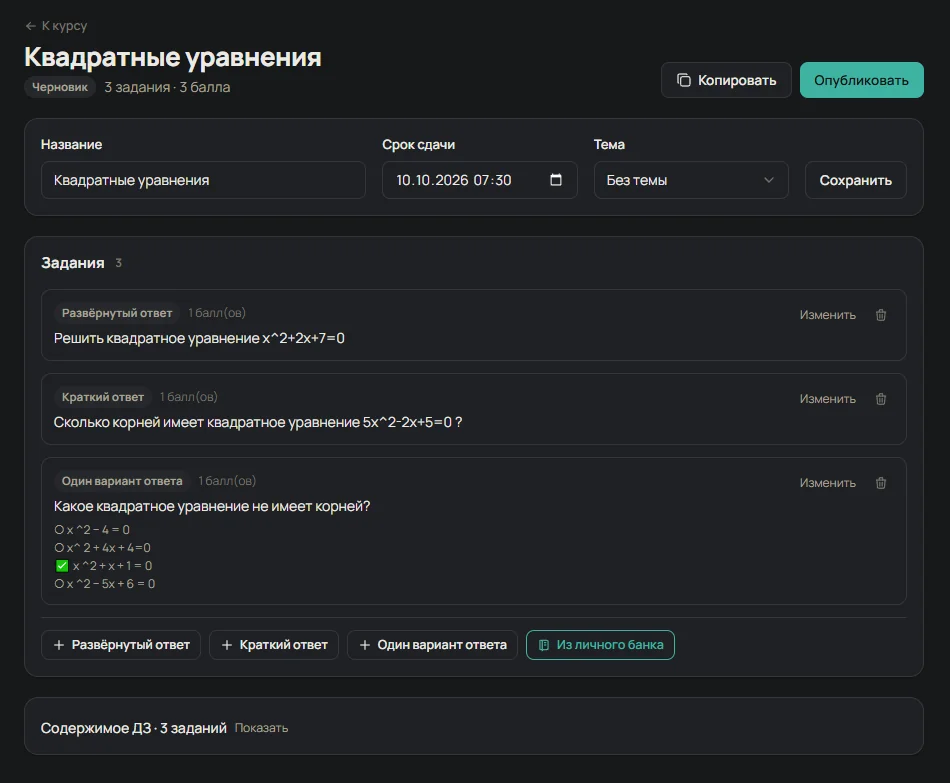Click the copy icon inside the Копировать button
950x783 pixels.
pos(683,80)
